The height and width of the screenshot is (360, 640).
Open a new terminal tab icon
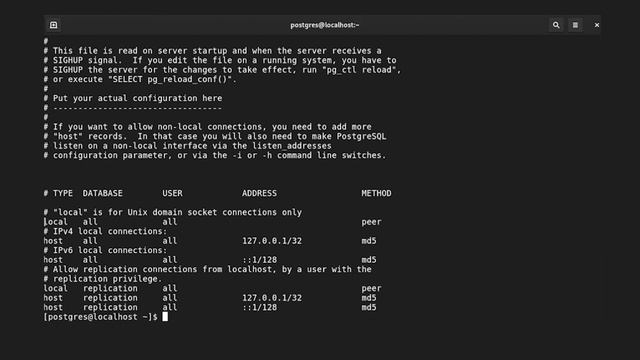tap(53, 25)
